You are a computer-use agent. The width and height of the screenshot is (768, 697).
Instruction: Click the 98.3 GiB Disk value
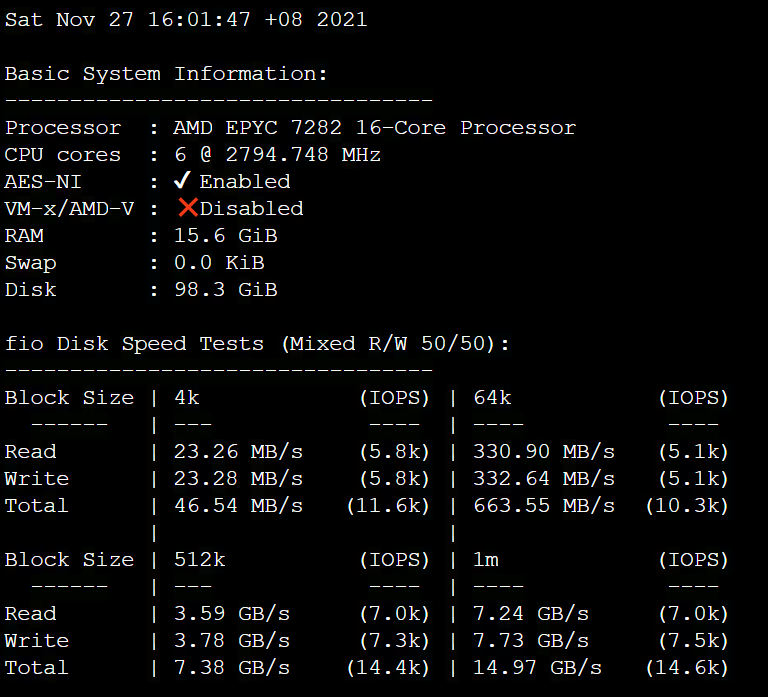(x=226, y=289)
